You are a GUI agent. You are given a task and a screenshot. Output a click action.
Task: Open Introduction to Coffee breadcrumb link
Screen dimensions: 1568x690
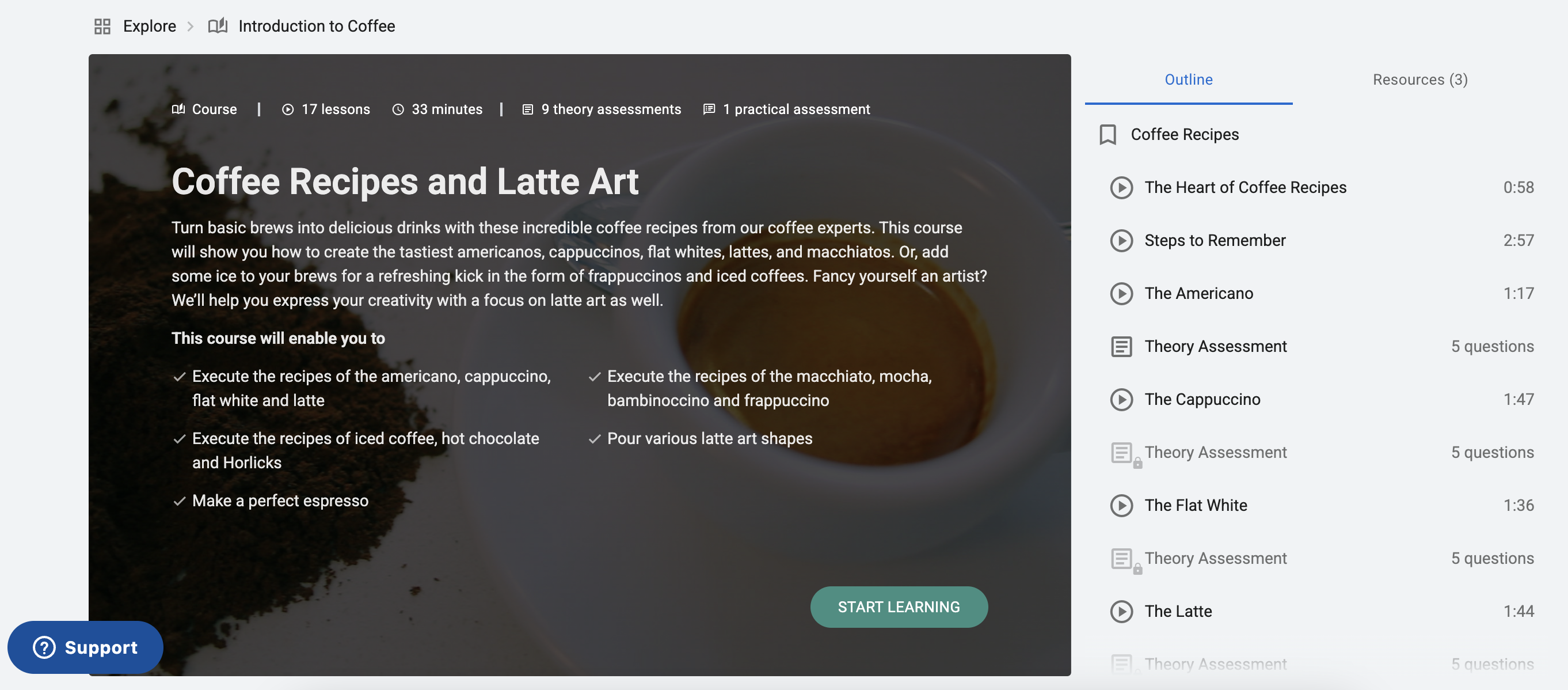(317, 26)
